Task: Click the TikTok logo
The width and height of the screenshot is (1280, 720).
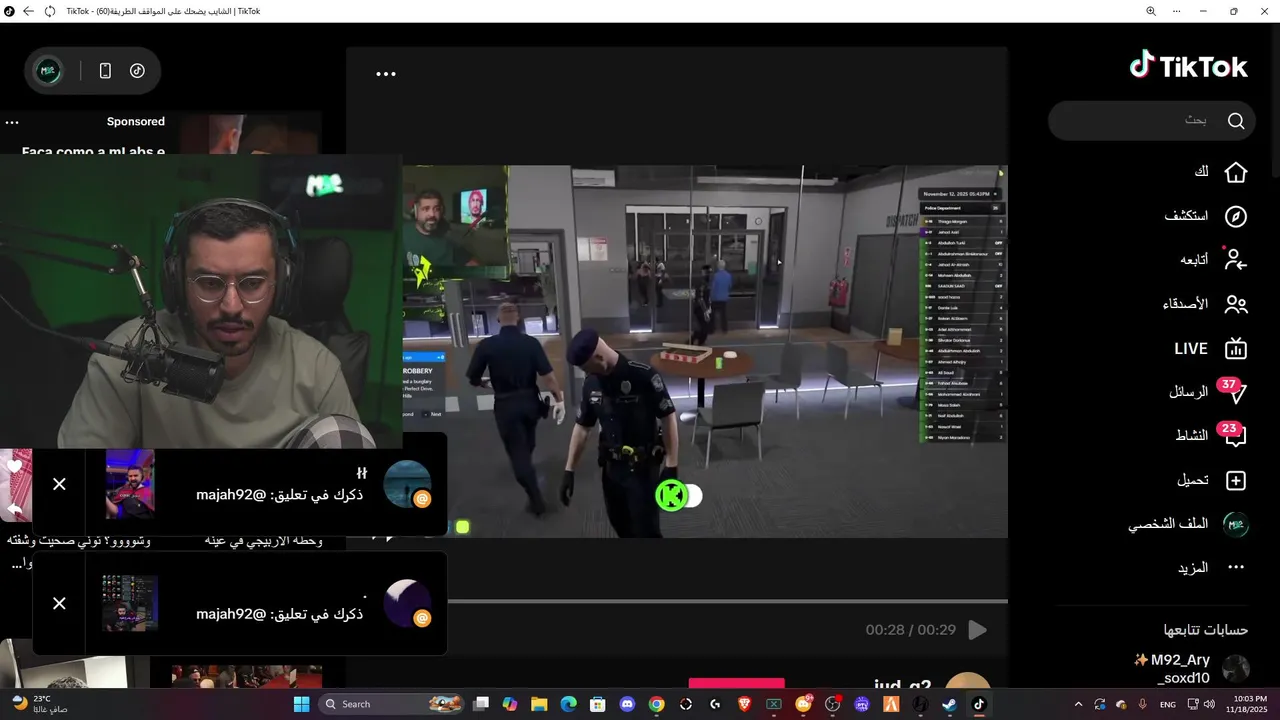Action: pyautogui.click(x=1188, y=66)
